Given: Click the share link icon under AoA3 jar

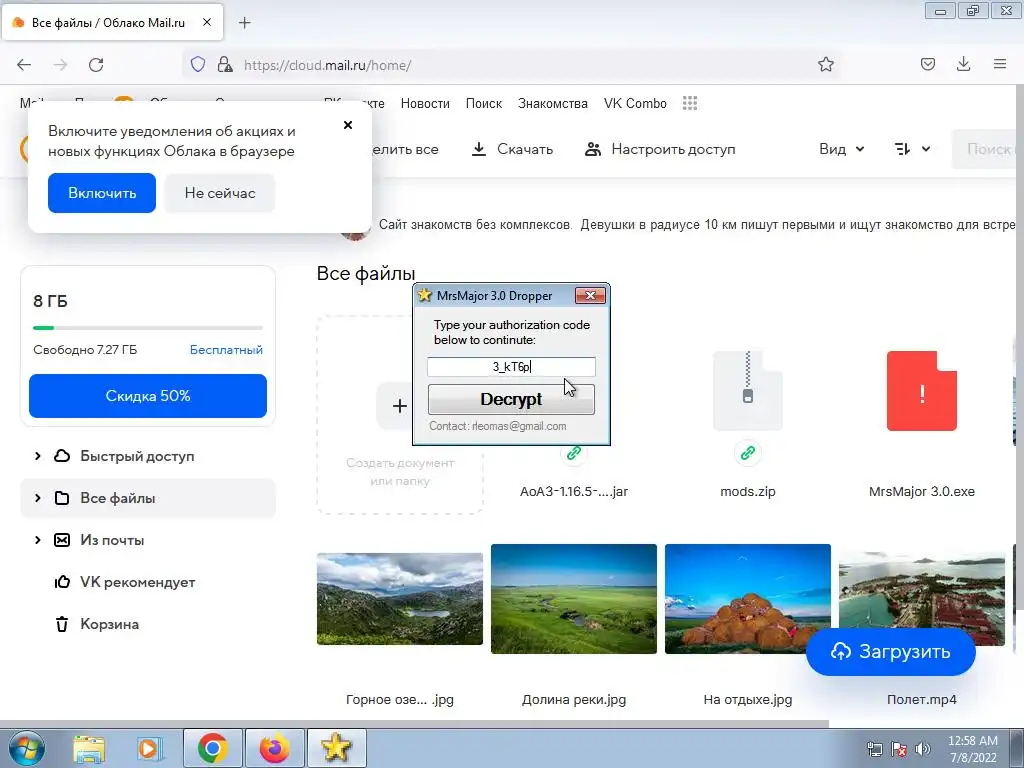Looking at the screenshot, I should click(x=573, y=453).
